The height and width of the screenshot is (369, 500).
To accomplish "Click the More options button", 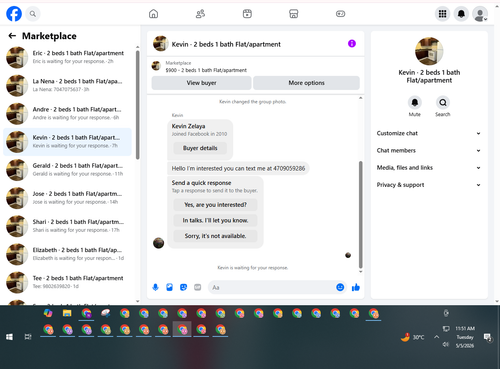I will coord(306,83).
